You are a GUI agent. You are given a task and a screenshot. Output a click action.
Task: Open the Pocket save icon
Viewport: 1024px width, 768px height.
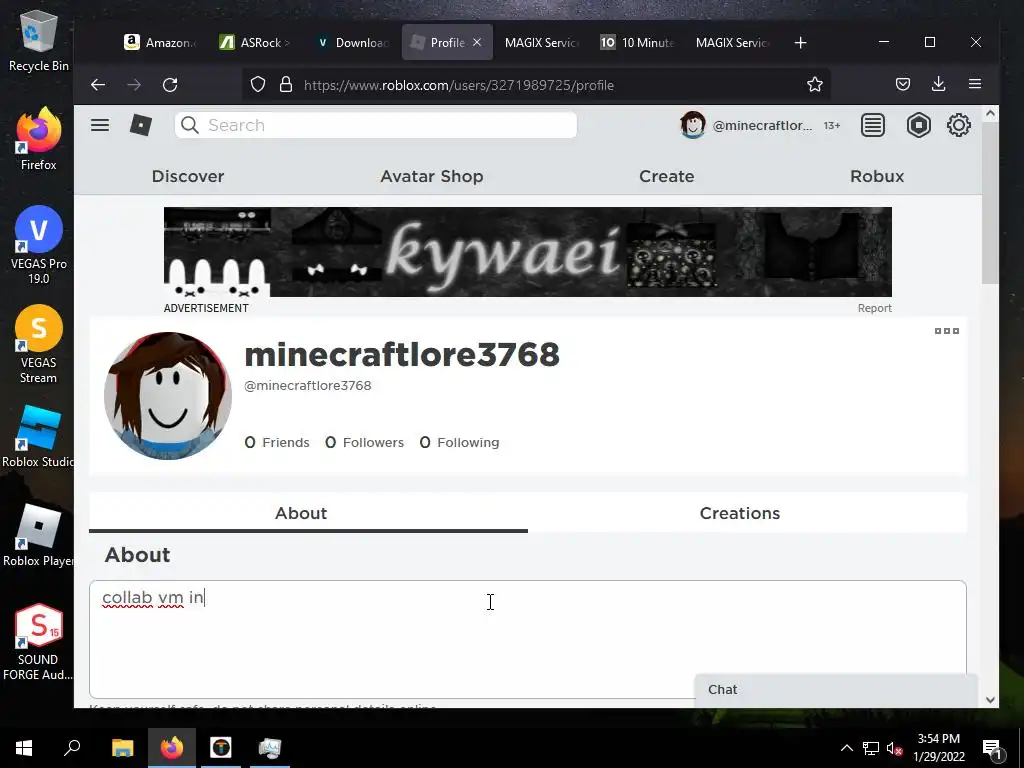[x=903, y=84]
